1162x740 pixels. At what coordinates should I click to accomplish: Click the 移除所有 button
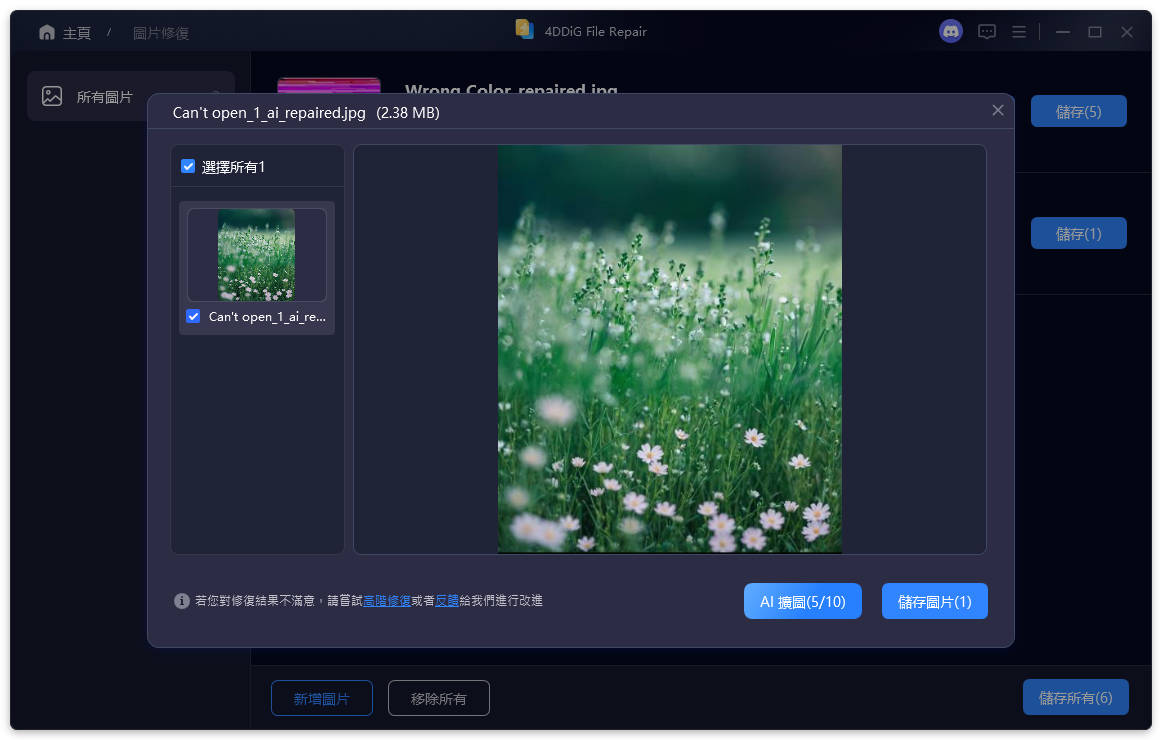pos(438,698)
